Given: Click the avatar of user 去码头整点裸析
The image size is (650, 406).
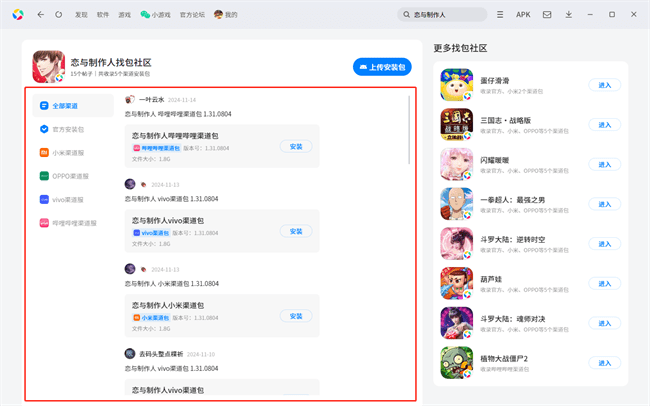Looking at the screenshot, I should [130, 354].
